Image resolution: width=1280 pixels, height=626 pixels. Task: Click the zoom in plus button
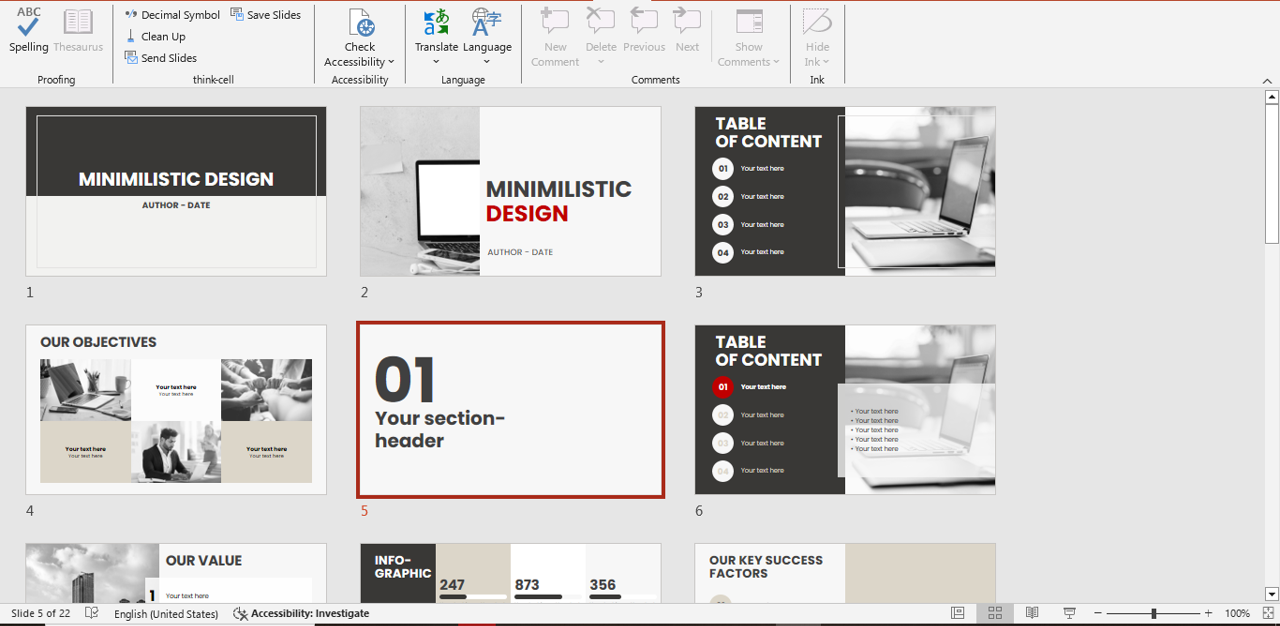(x=1208, y=613)
